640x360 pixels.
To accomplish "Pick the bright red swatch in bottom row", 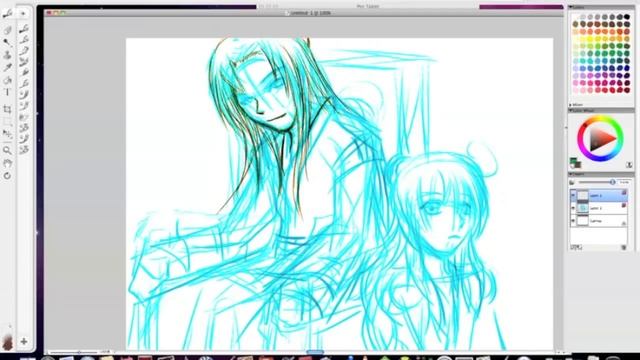I will (612, 90).
